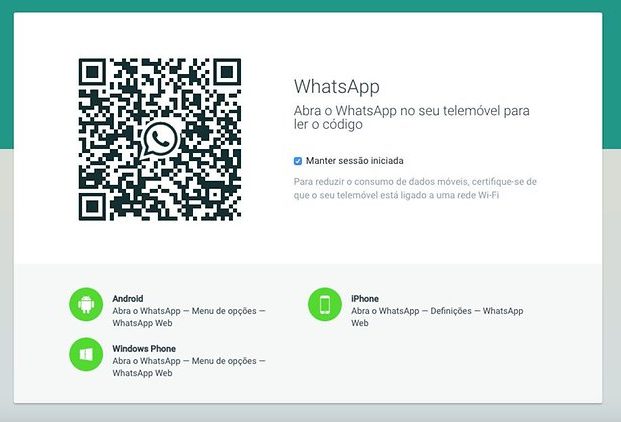Click the WhatsApp heading text
The image size is (621, 422).
click(x=337, y=86)
